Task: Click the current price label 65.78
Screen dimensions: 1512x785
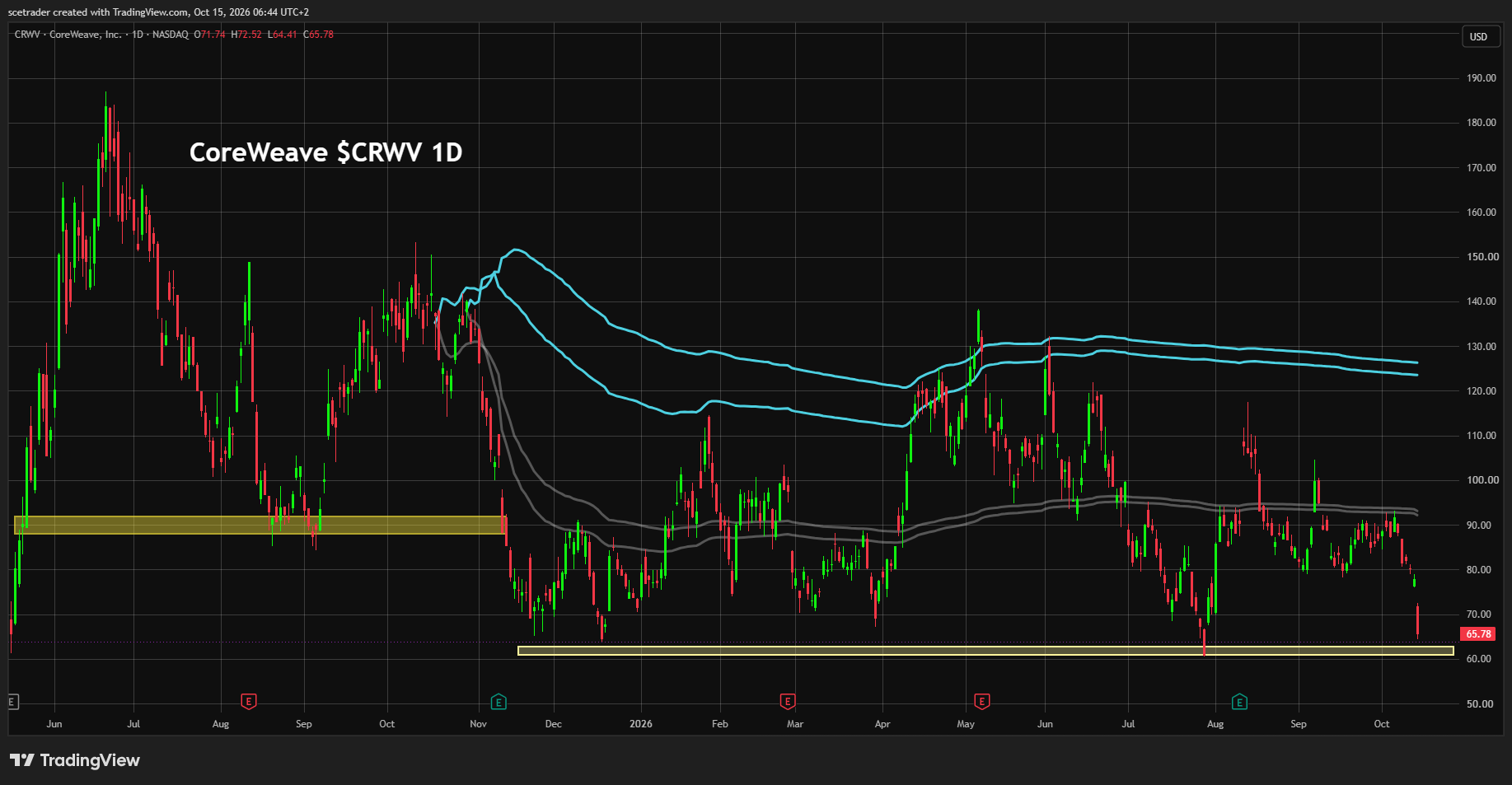Action: pyautogui.click(x=1478, y=634)
